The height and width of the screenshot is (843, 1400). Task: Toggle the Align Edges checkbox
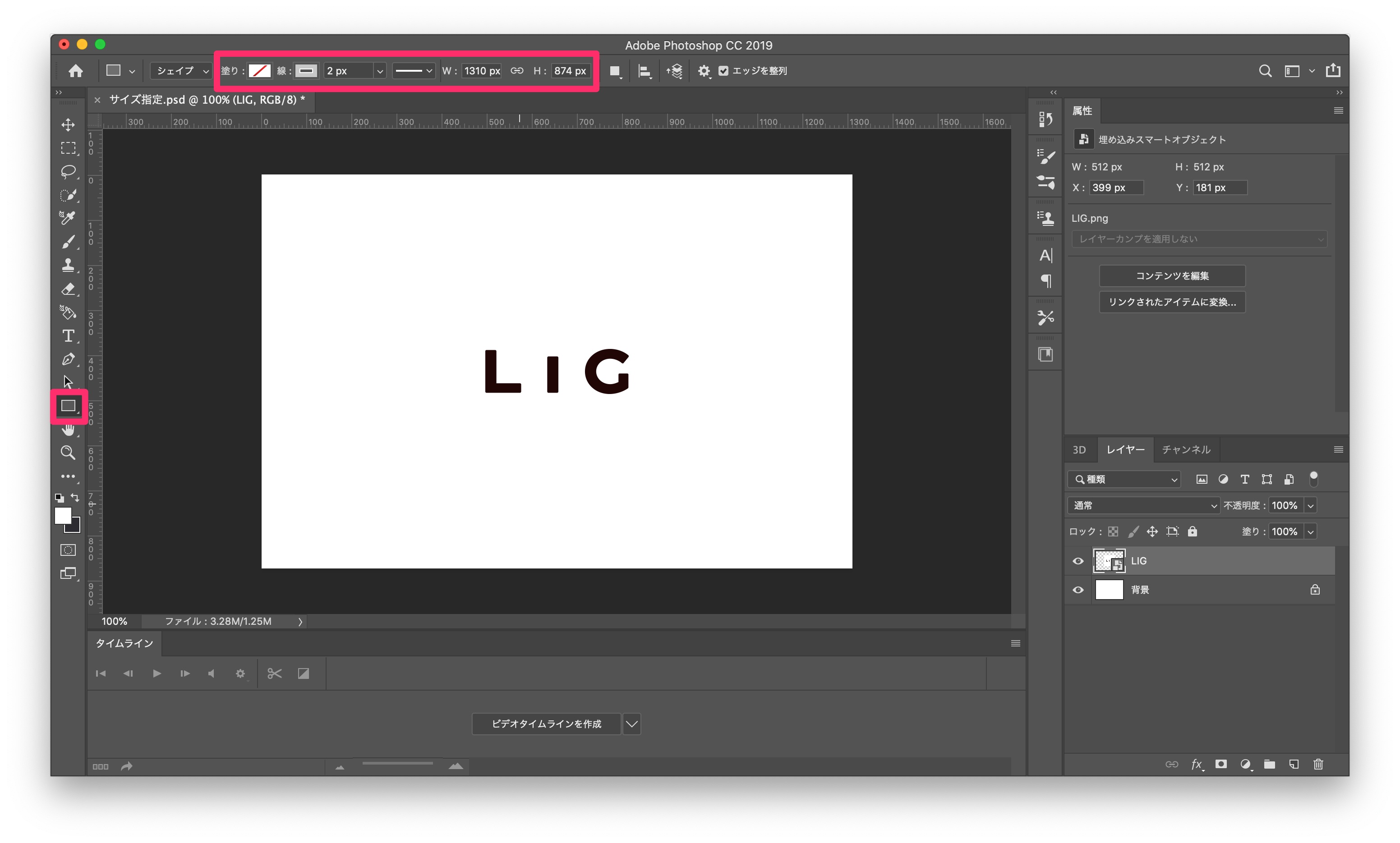723,71
